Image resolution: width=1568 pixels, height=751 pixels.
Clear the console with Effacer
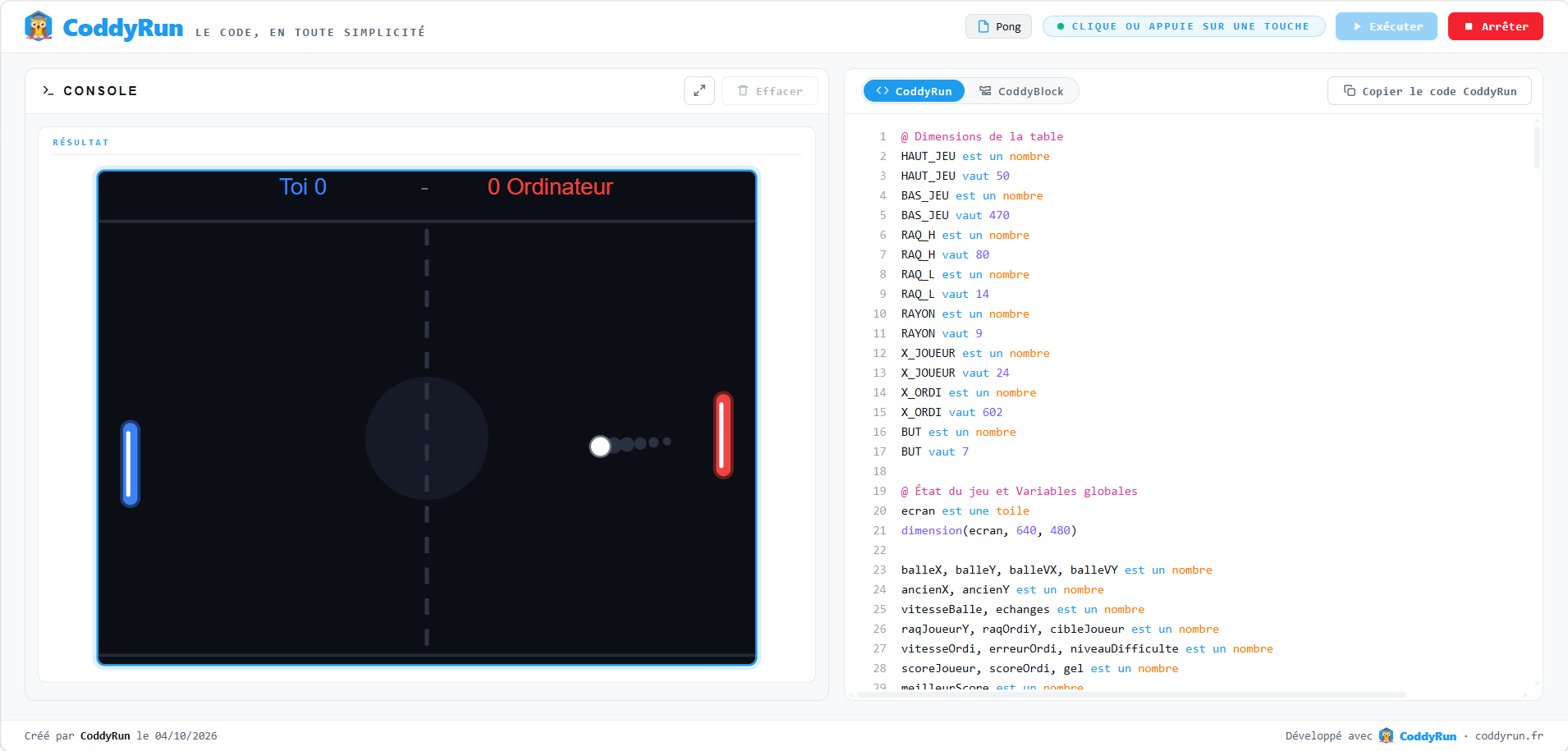769,91
